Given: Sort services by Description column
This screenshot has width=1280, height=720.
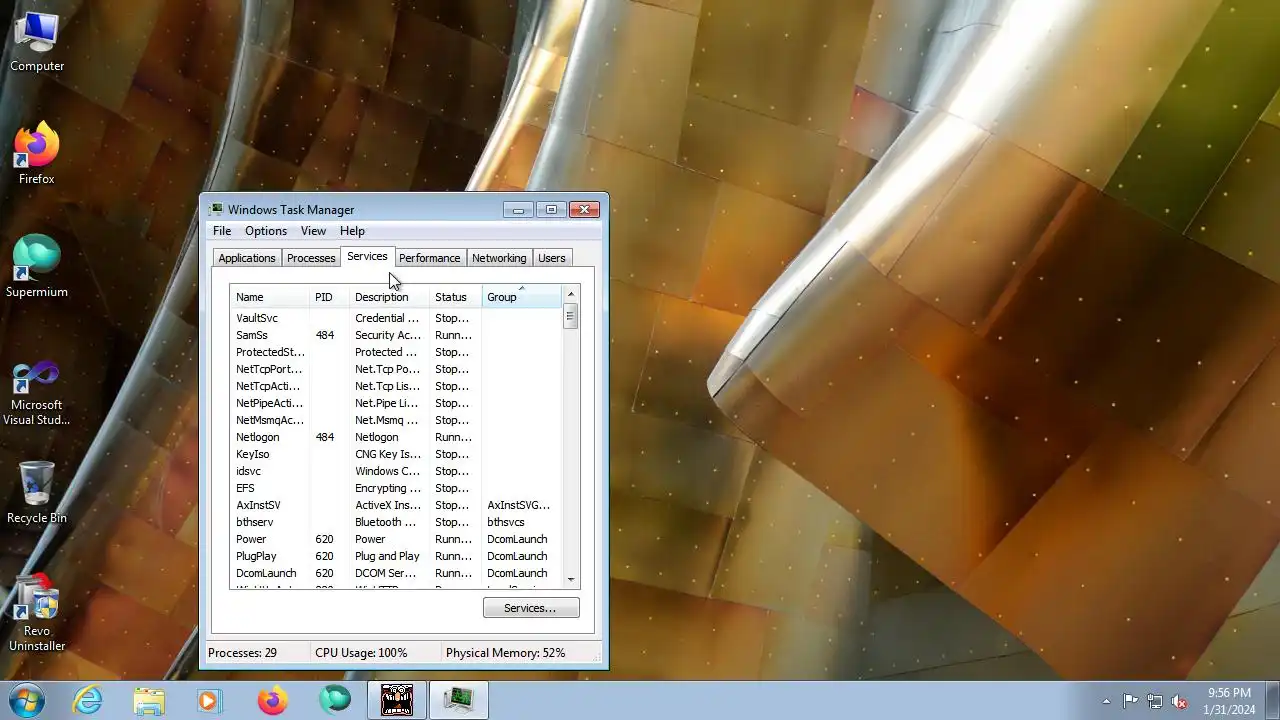Looking at the screenshot, I should (389, 297).
